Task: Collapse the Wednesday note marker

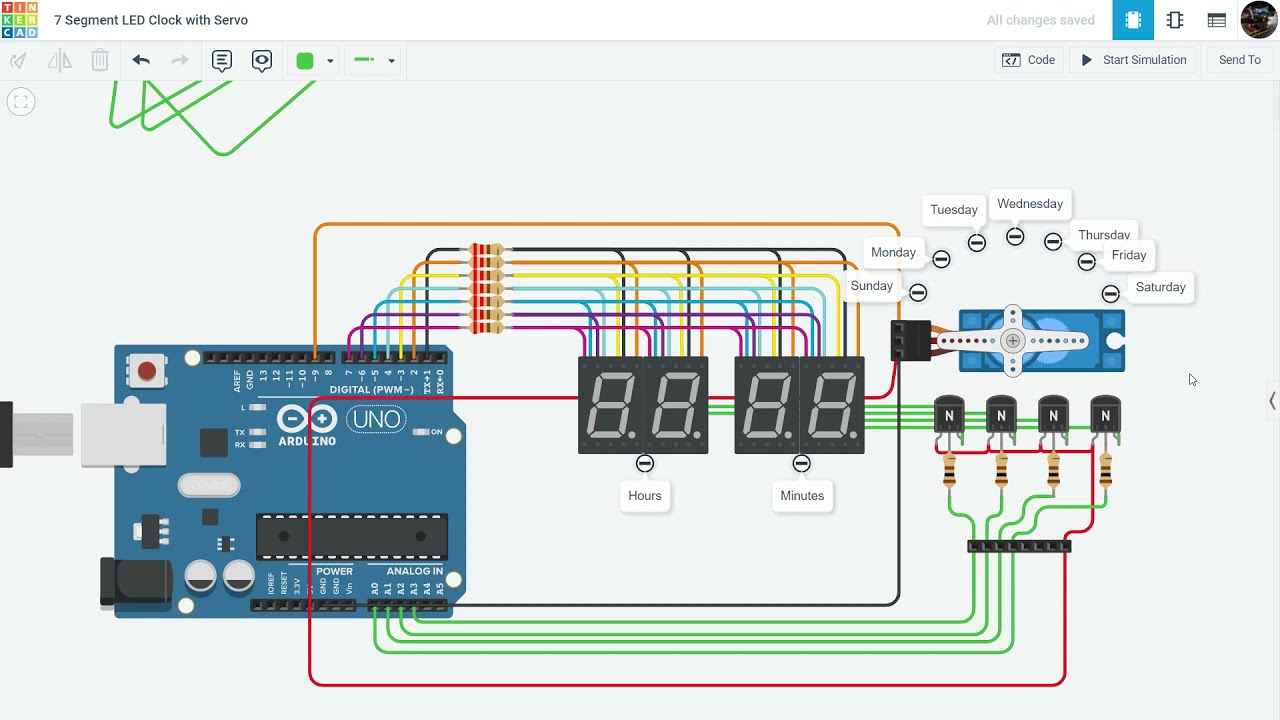Action: pyautogui.click(x=1015, y=237)
